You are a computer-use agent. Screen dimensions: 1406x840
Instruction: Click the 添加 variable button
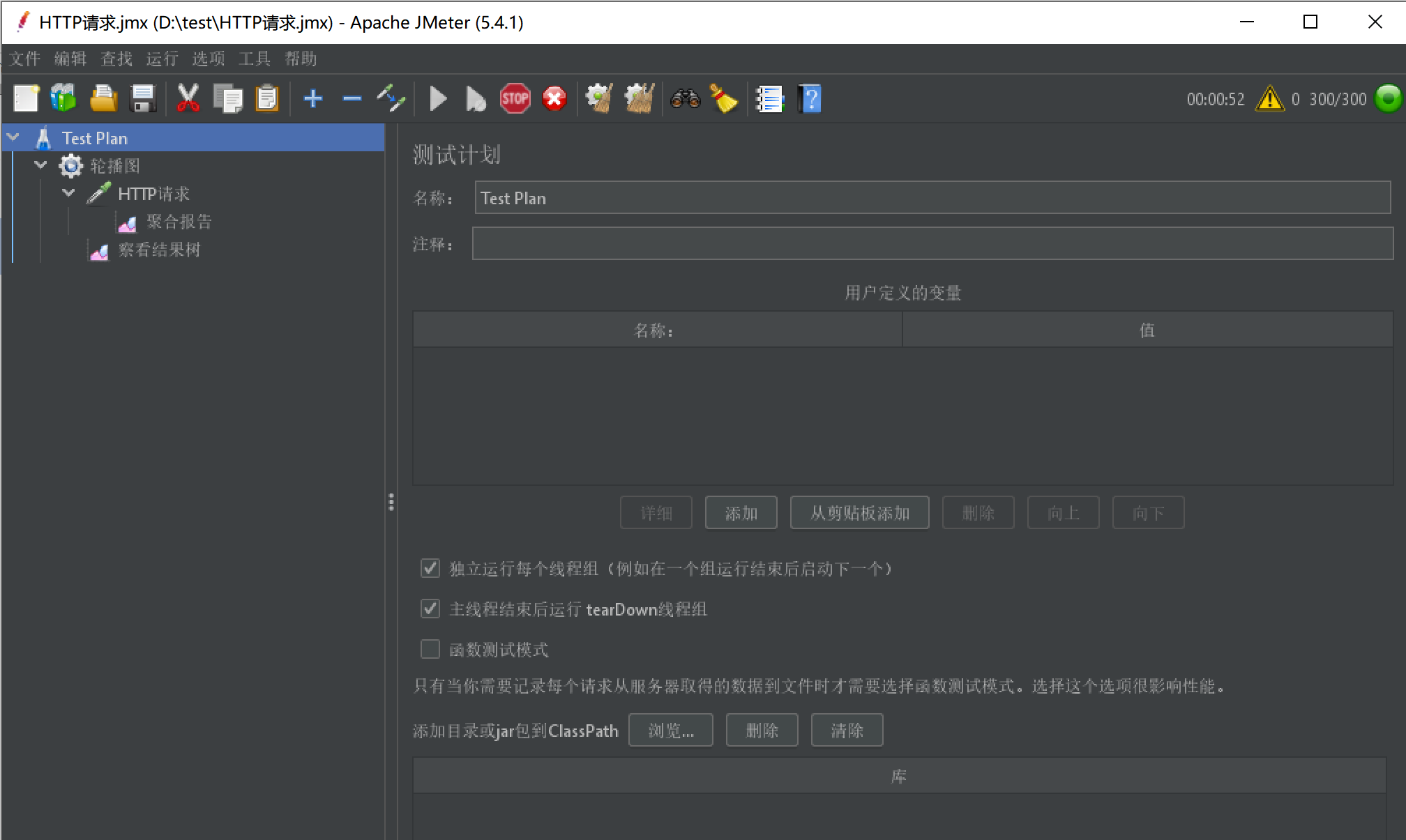741,513
